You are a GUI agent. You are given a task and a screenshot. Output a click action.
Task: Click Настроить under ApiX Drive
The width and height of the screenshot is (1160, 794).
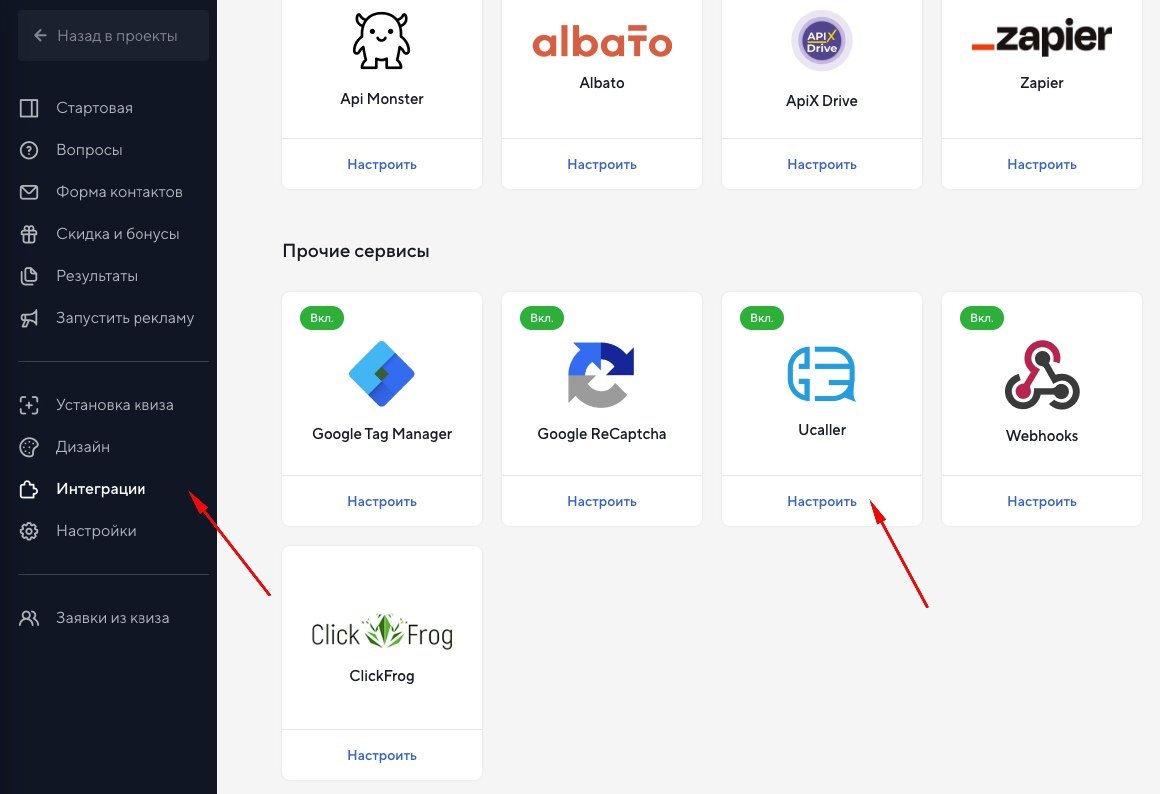pos(822,164)
